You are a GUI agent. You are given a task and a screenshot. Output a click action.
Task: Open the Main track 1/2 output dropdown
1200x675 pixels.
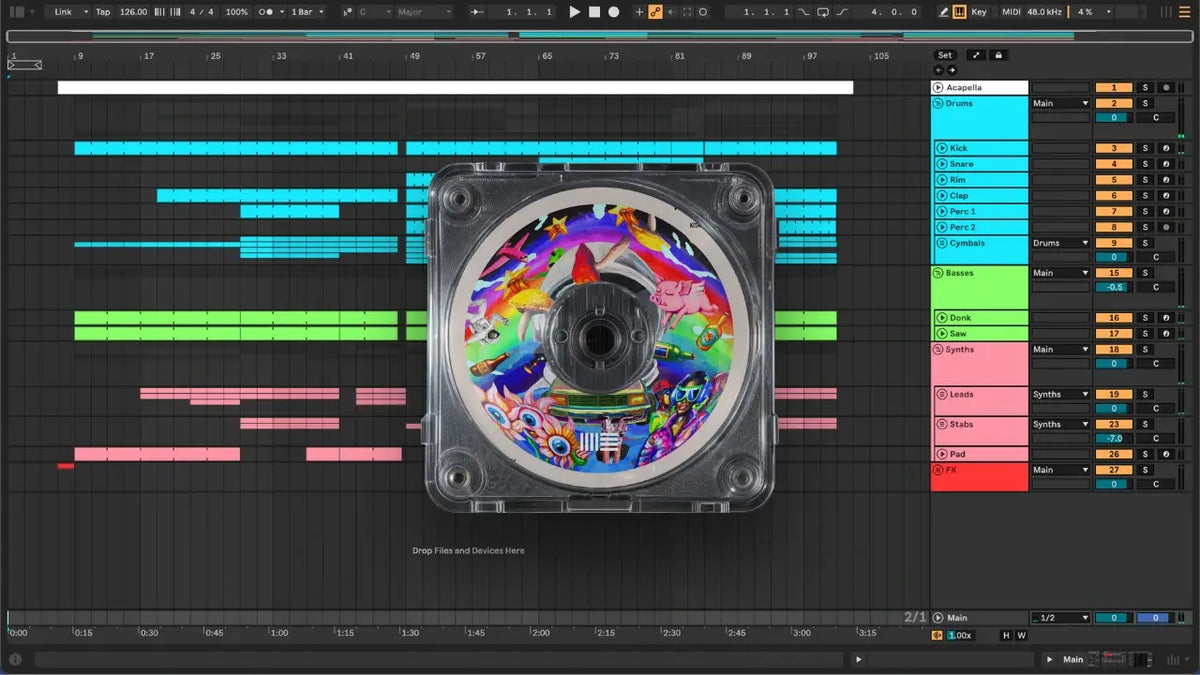1060,618
